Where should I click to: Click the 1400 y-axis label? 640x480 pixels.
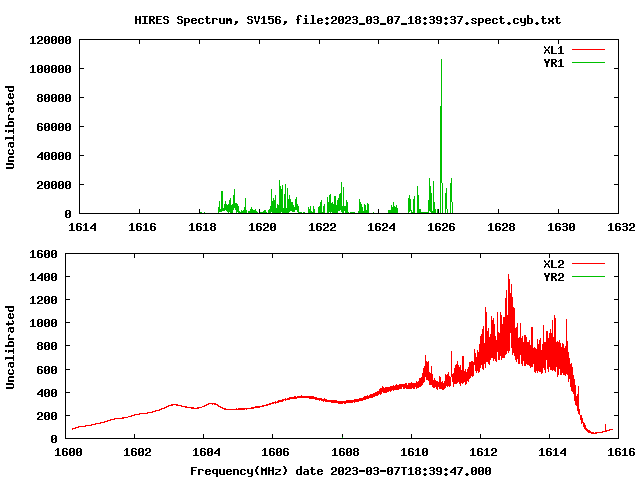[x=43, y=277]
